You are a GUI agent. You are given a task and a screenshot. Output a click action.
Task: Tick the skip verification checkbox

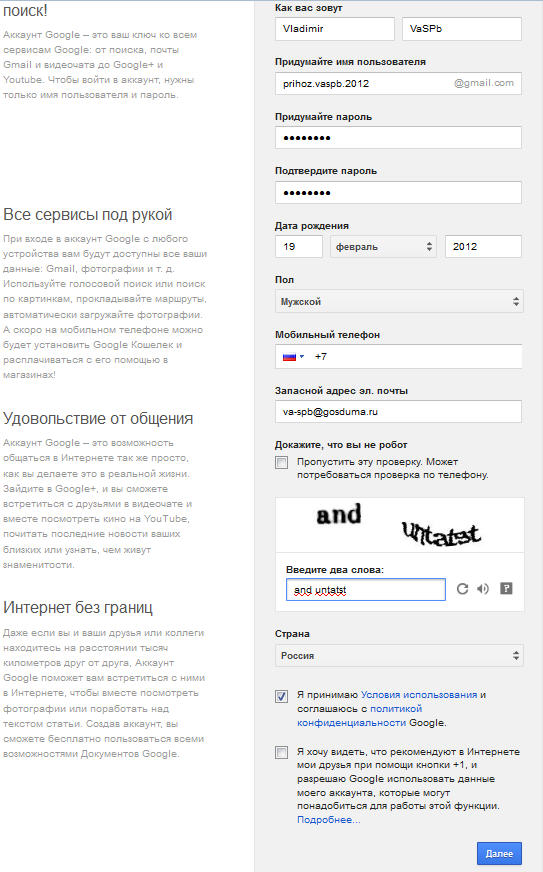click(x=282, y=462)
